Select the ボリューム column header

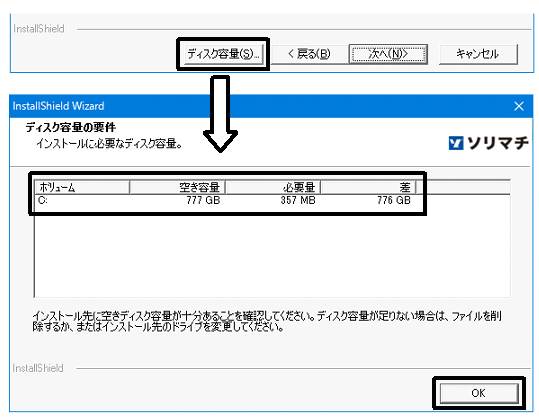pyautogui.click(x=82, y=187)
